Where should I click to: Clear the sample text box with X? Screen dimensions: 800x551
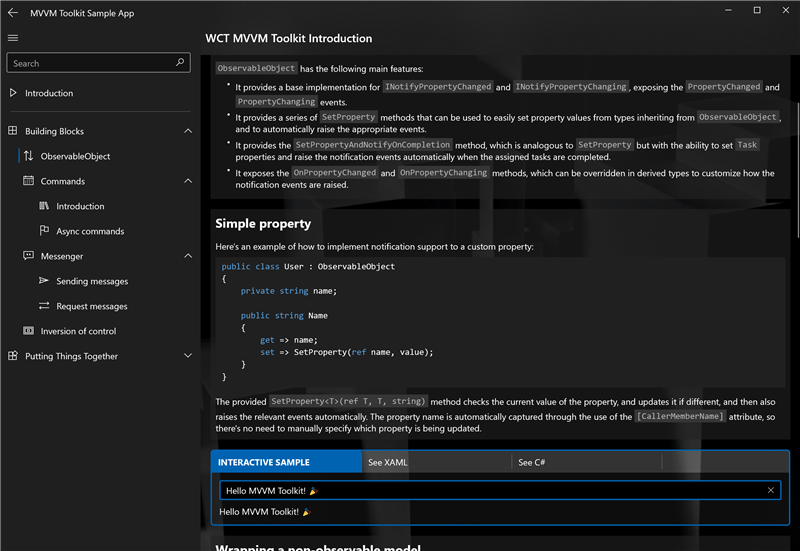[x=770, y=490]
